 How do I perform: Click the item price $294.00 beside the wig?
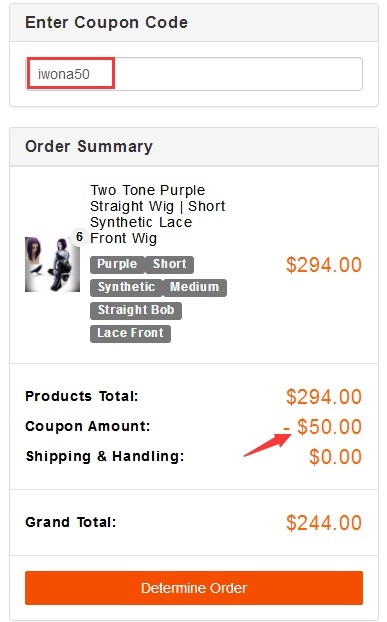(x=324, y=265)
